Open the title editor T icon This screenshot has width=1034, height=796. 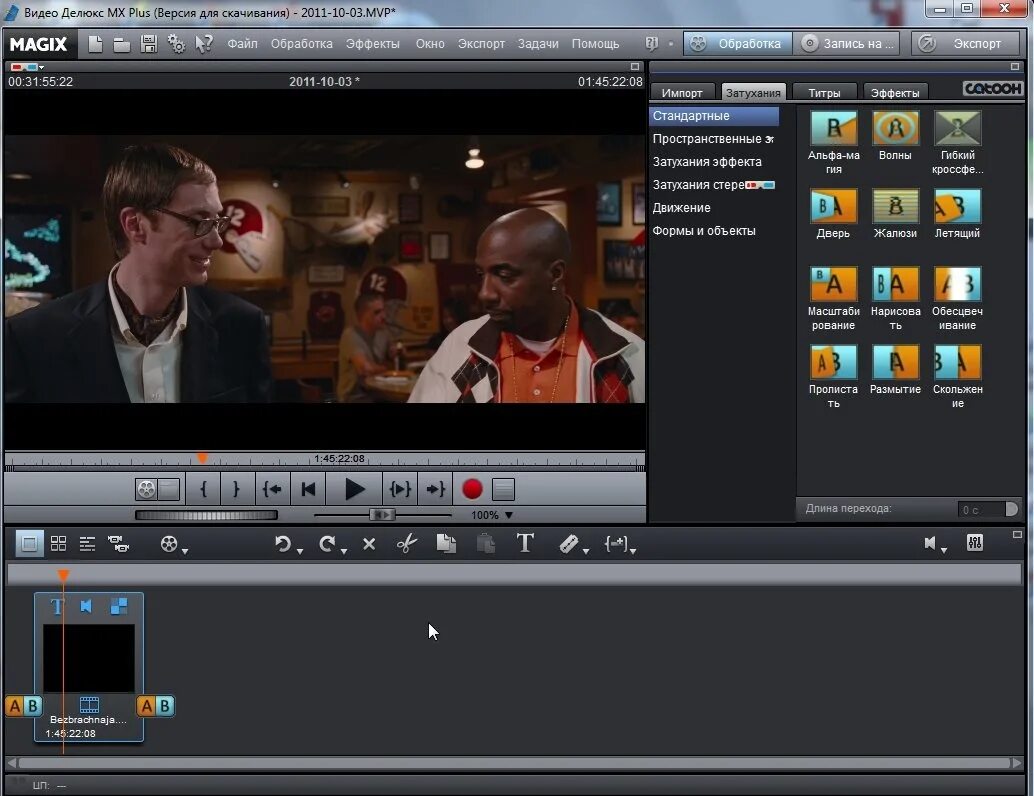pos(525,543)
